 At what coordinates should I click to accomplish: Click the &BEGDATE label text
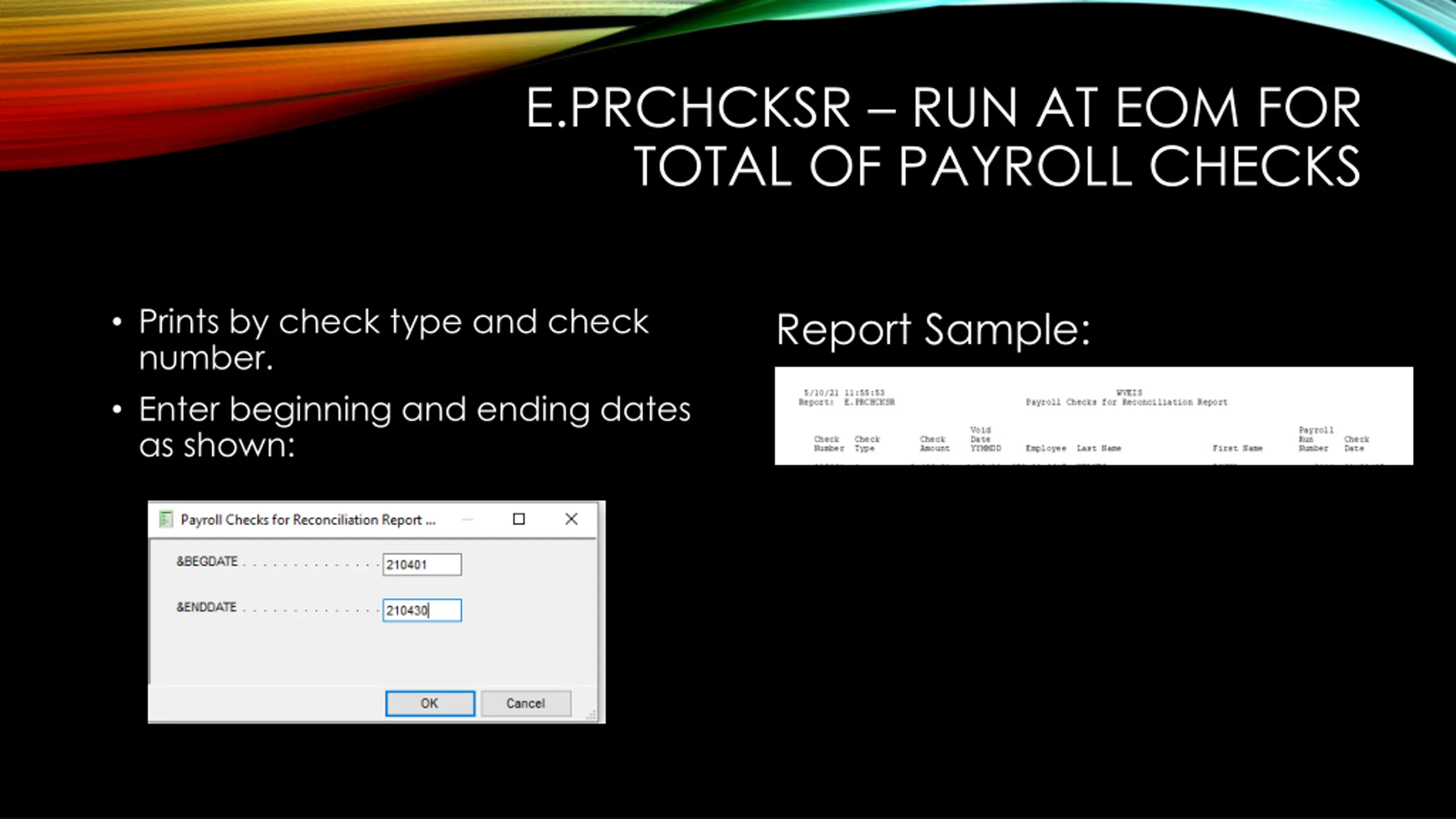[207, 561]
